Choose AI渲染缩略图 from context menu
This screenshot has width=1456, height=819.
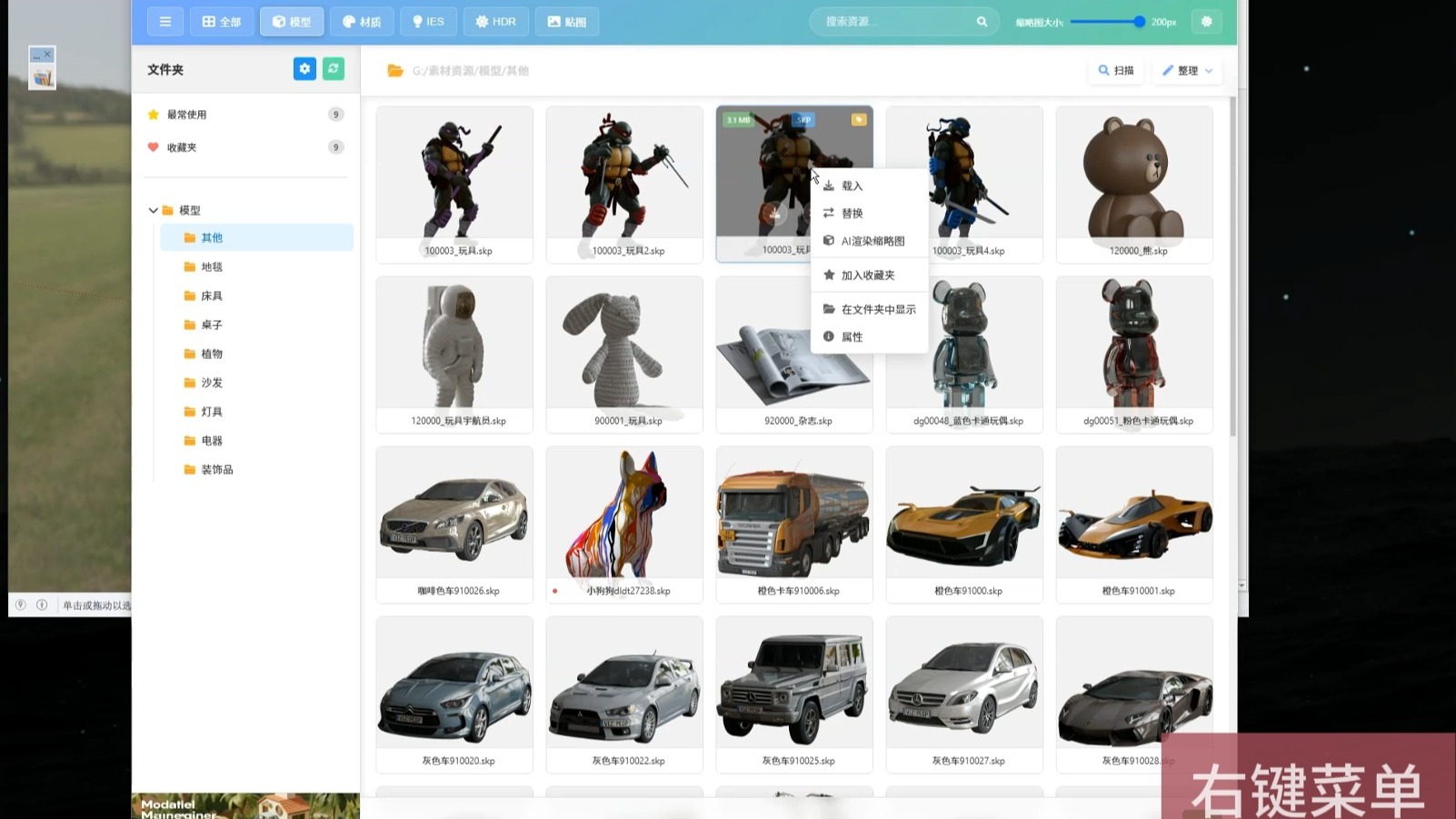869,241
